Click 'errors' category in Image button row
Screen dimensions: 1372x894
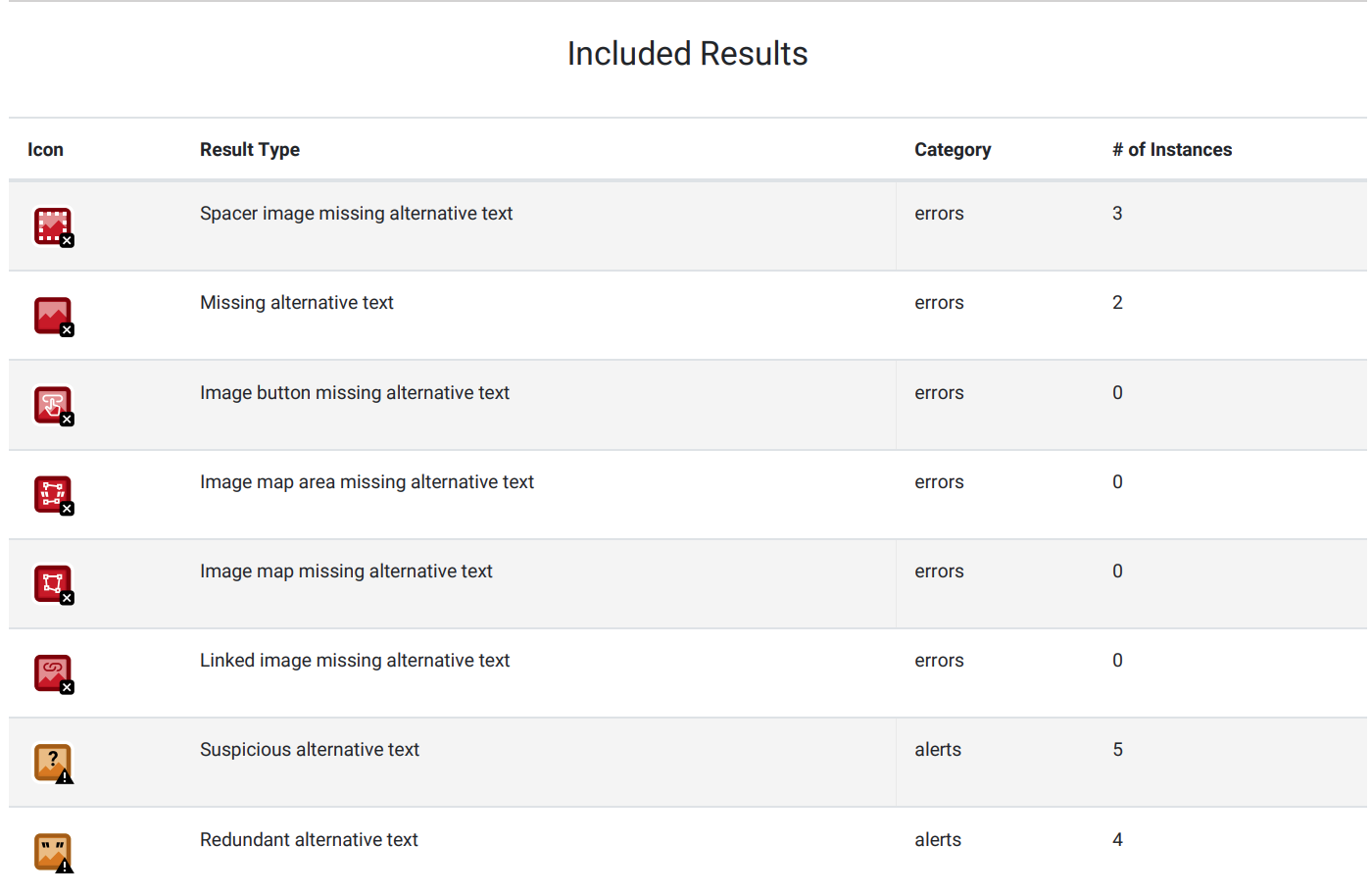(939, 393)
